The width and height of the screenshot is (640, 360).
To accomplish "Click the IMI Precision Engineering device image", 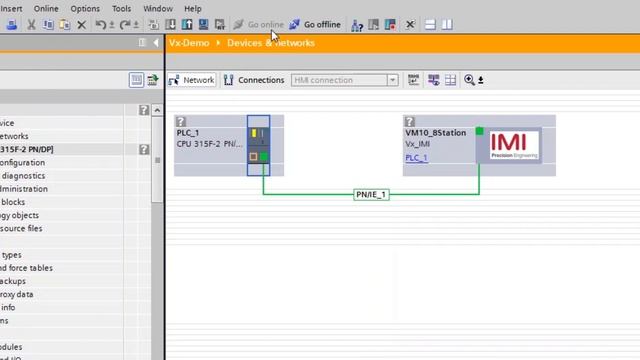I will (513, 145).
